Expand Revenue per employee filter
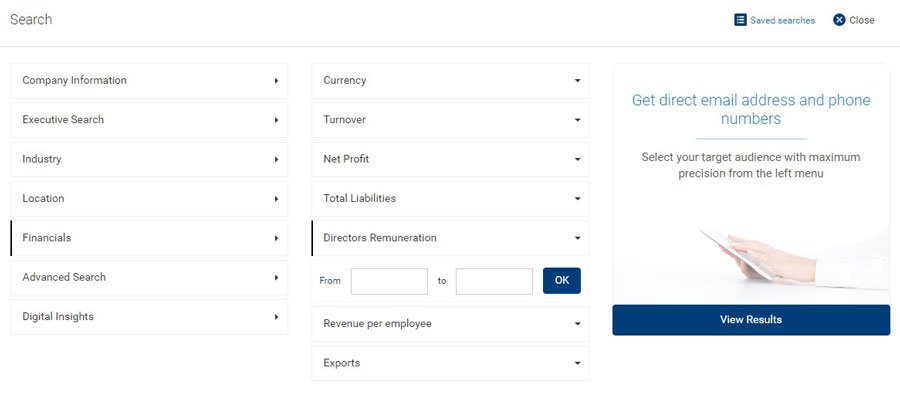 click(450, 324)
